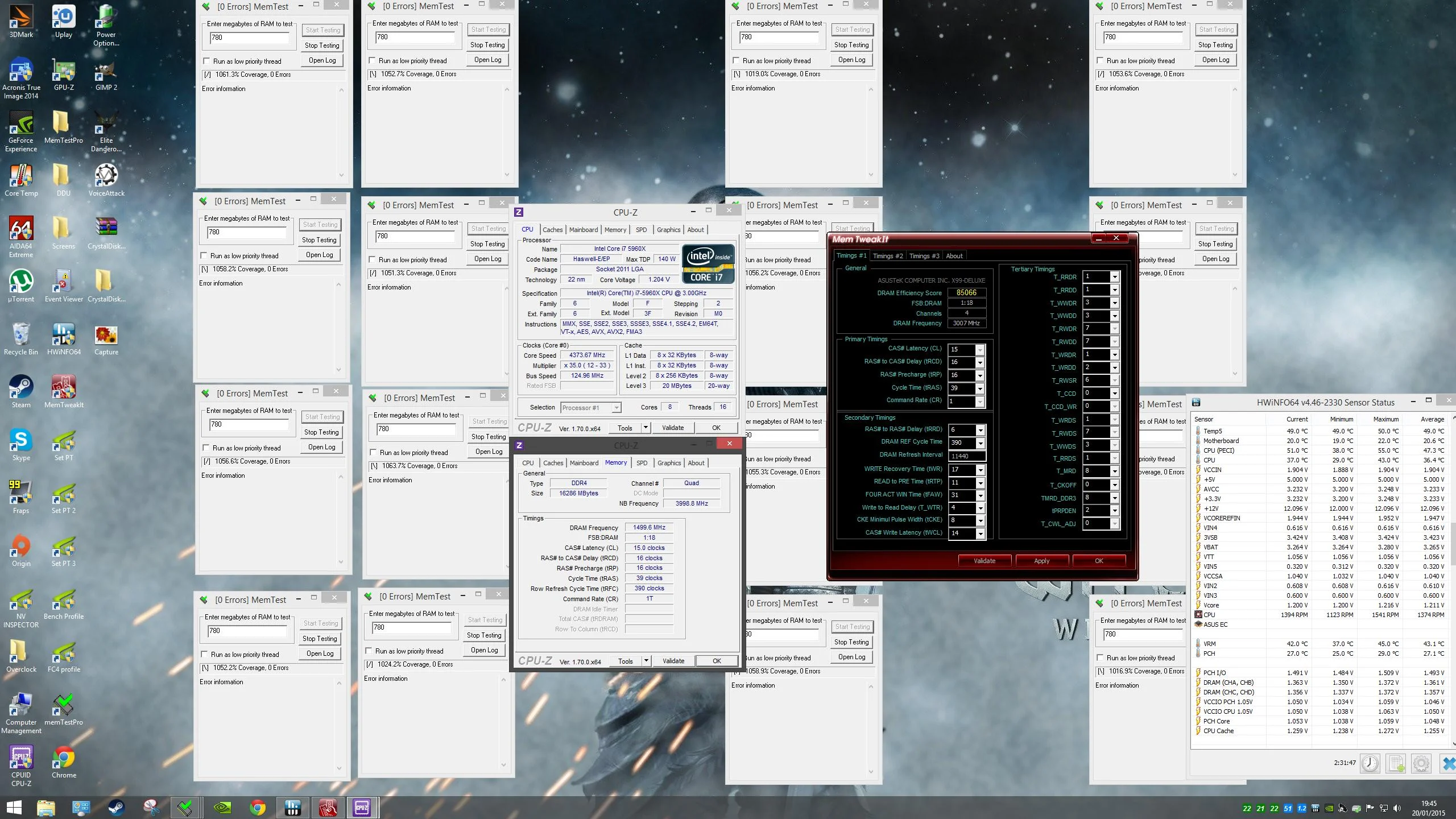Open File Explorer from the taskbar
Image resolution: width=1456 pixels, height=819 pixels.
pos(46,807)
